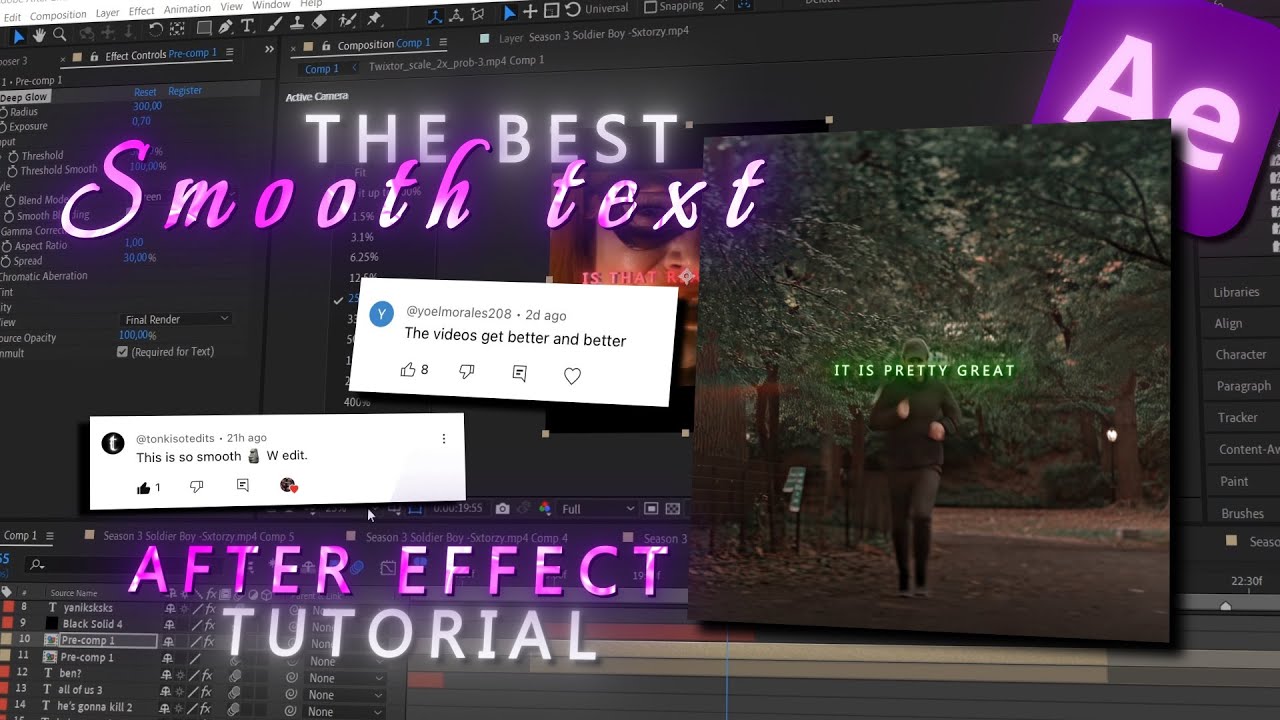The image size is (1280, 720).
Task: Select 400% in the zoom list
Action: pyautogui.click(x=356, y=402)
